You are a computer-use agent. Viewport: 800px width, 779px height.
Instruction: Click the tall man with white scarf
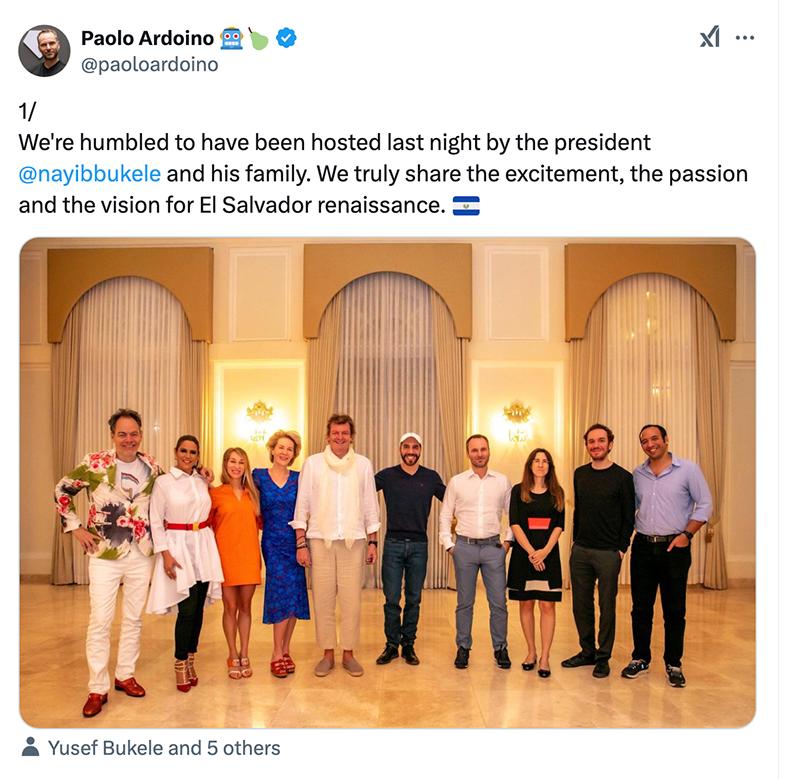tap(339, 530)
